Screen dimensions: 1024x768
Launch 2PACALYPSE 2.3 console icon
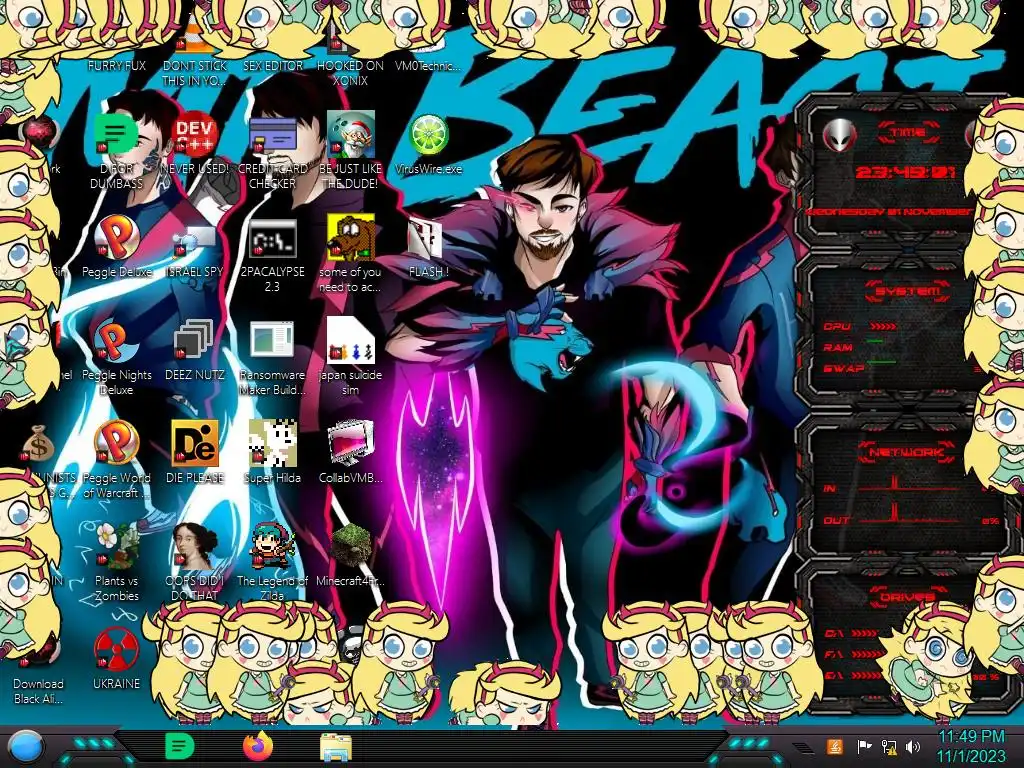pos(272,239)
